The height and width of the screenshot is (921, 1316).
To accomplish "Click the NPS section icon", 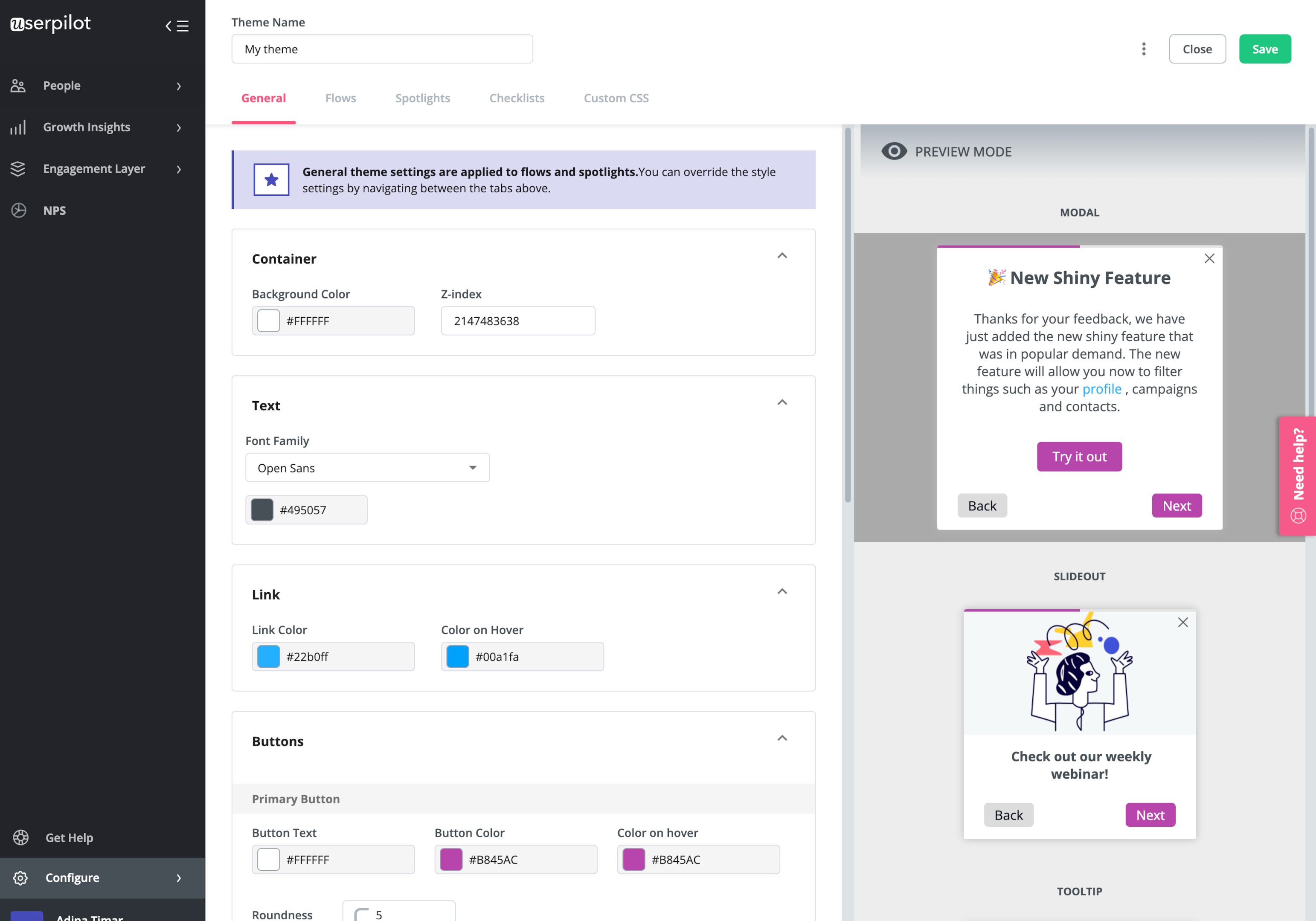I will pyautogui.click(x=17, y=210).
